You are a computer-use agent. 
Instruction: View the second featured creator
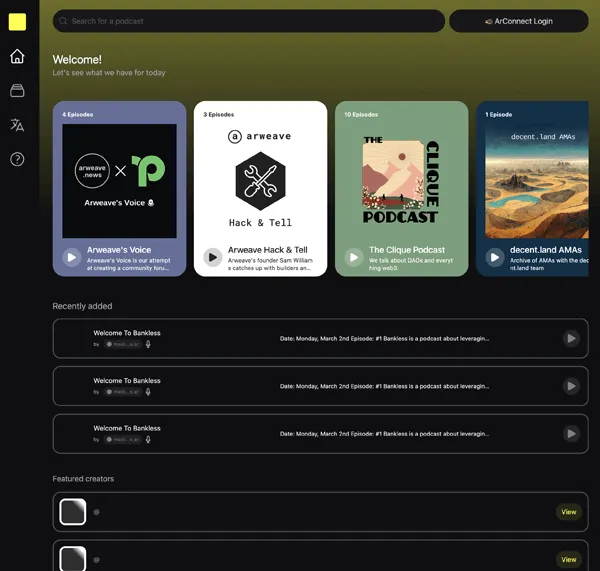click(x=569, y=560)
